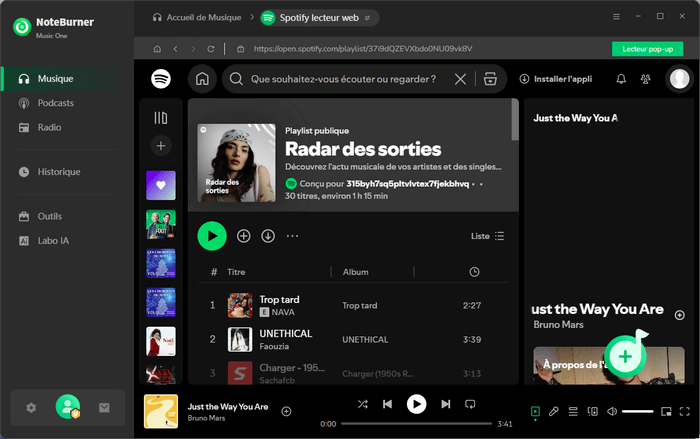Open NoteBurner settings gear
700x439 pixels.
[x=31, y=408]
